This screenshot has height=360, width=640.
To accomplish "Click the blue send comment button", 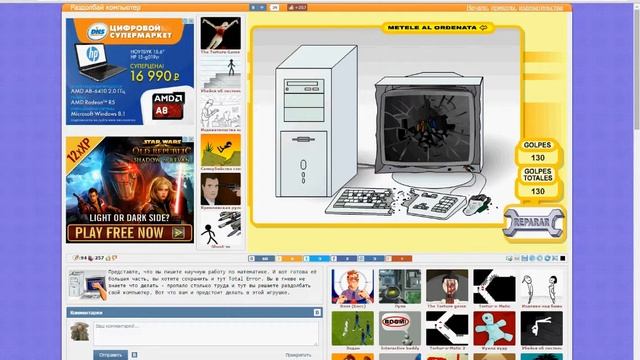I will pos(111,355).
